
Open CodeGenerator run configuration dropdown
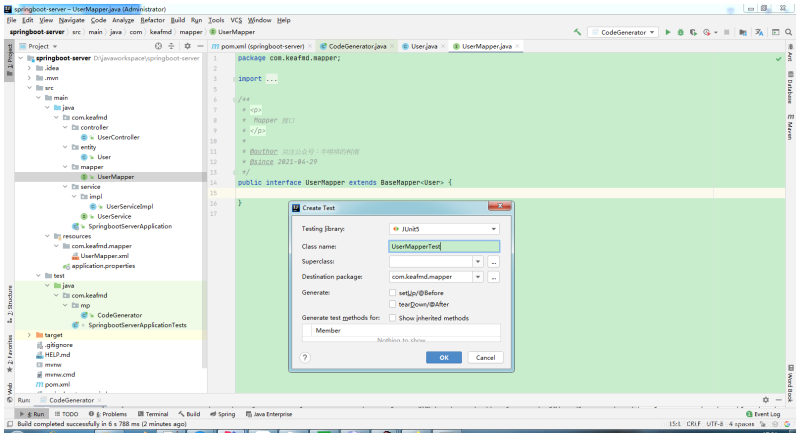tap(623, 32)
